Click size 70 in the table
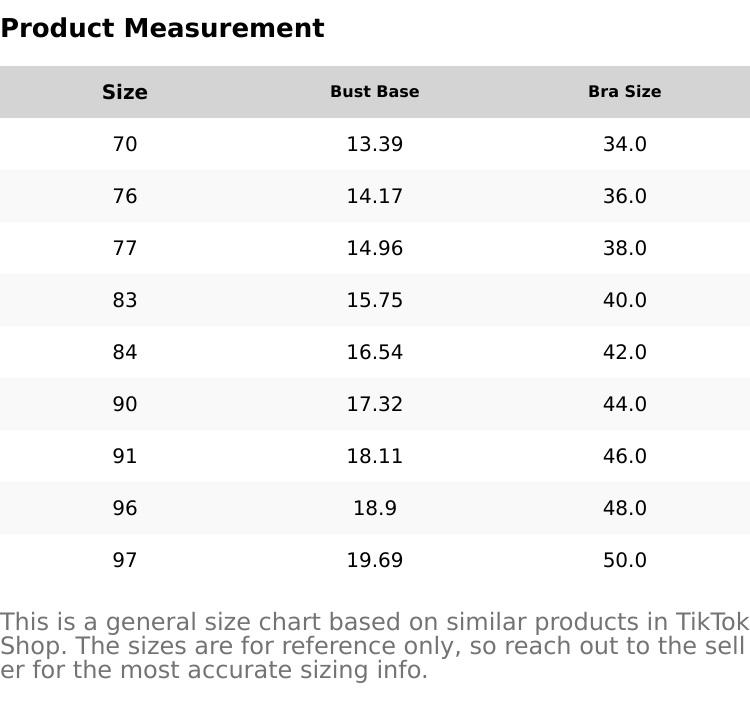This screenshot has height=706, width=750. [125, 144]
